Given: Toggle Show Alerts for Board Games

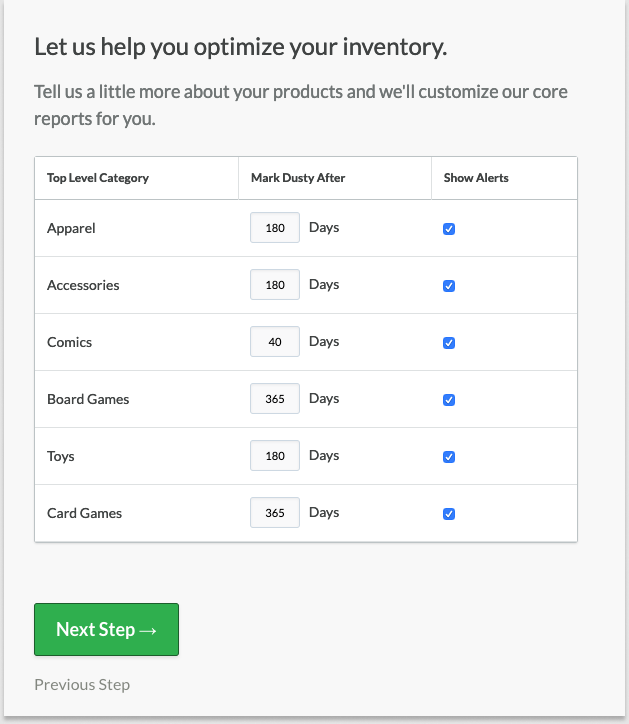Looking at the screenshot, I should coord(449,400).
